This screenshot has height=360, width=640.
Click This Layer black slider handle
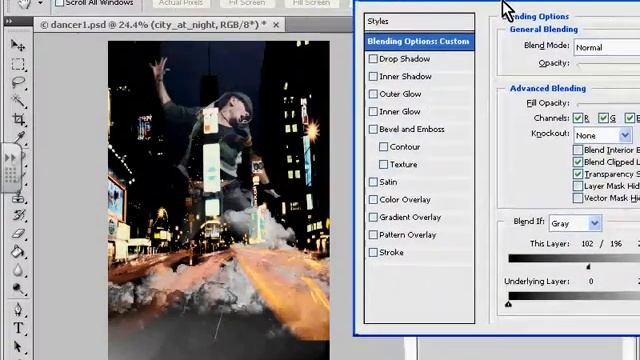588,267
